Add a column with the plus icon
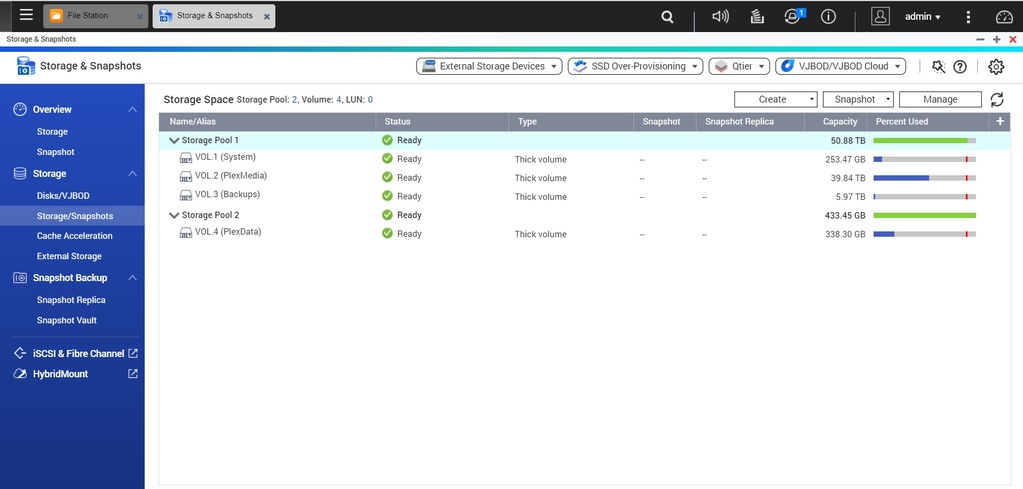1023x489 pixels. point(1000,121)
